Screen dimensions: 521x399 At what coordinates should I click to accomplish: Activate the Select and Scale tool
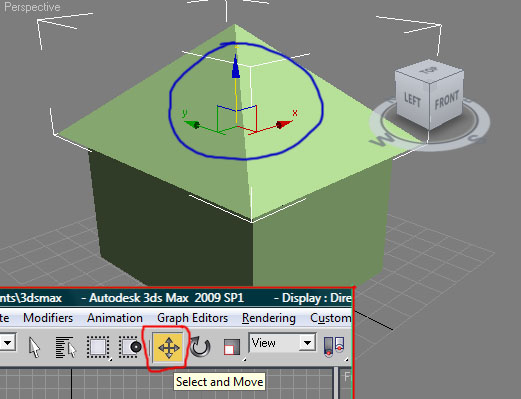232,348
